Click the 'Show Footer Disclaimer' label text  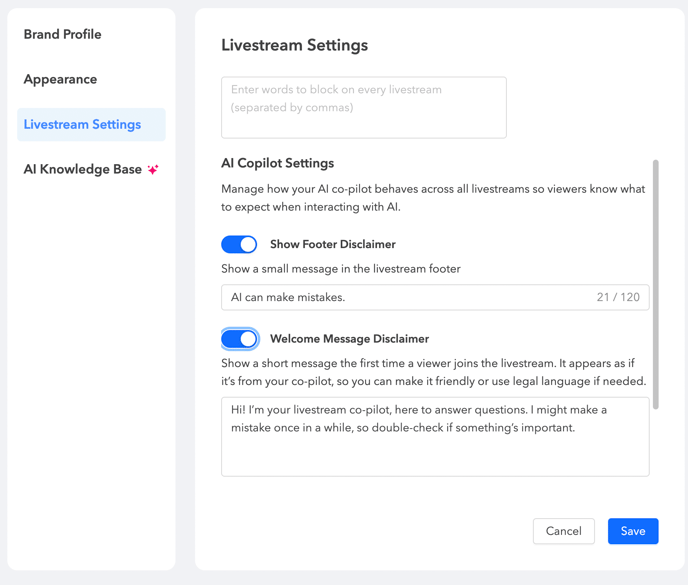click(332, 244)
